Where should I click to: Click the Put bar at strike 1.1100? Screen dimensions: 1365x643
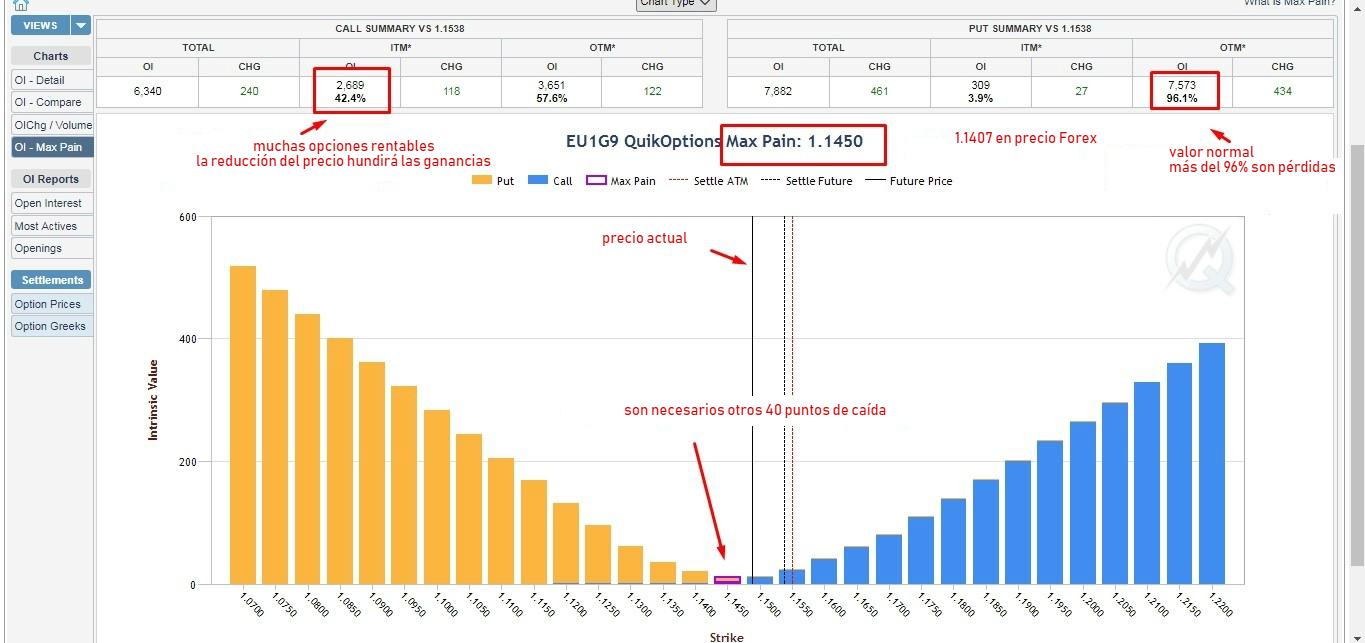(x=501, y=521)
